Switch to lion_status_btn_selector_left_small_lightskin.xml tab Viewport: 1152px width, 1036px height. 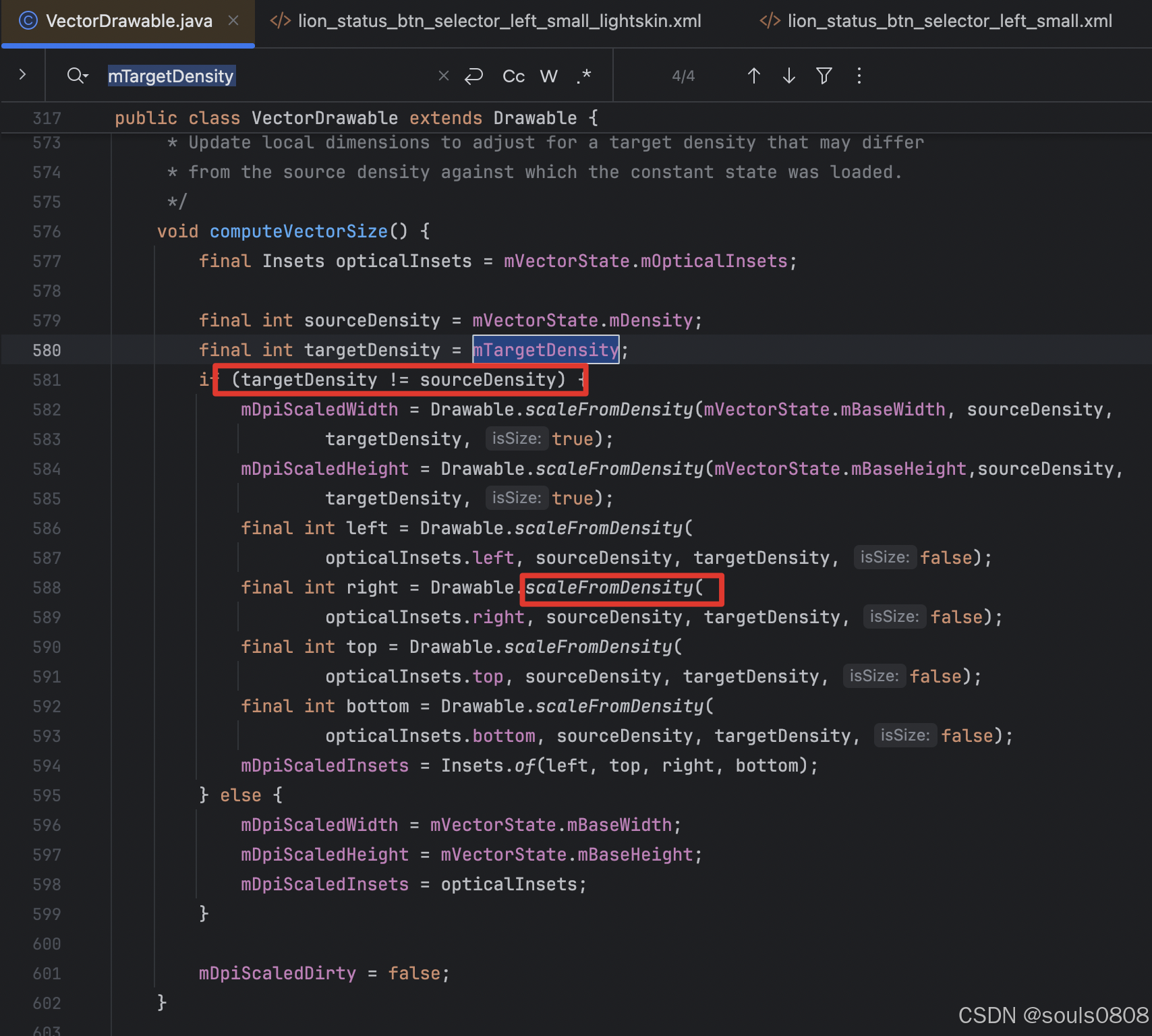point(499,20)
